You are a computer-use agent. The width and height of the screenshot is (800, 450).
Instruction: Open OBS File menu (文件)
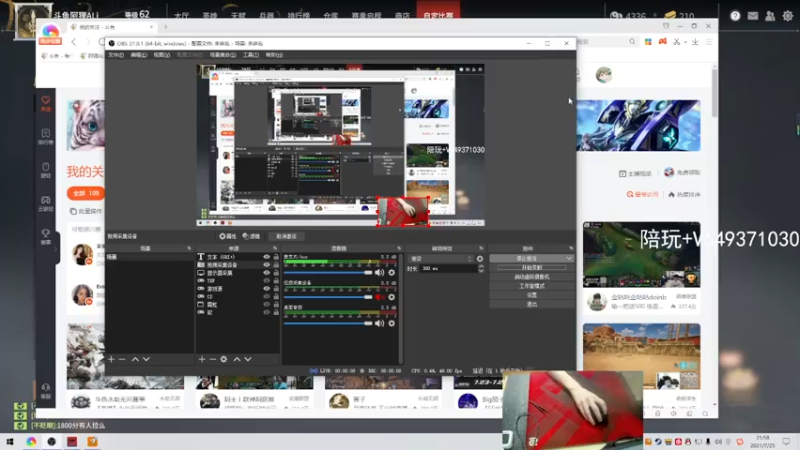click(116, 55)
